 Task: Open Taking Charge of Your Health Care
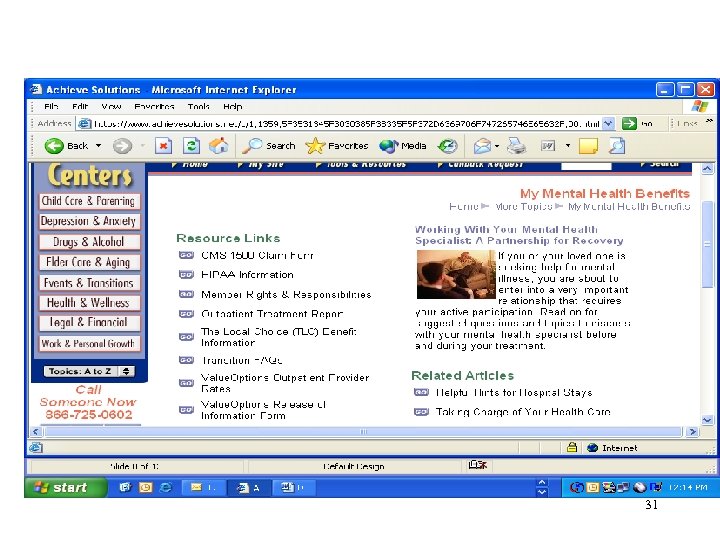pos(523,411)
